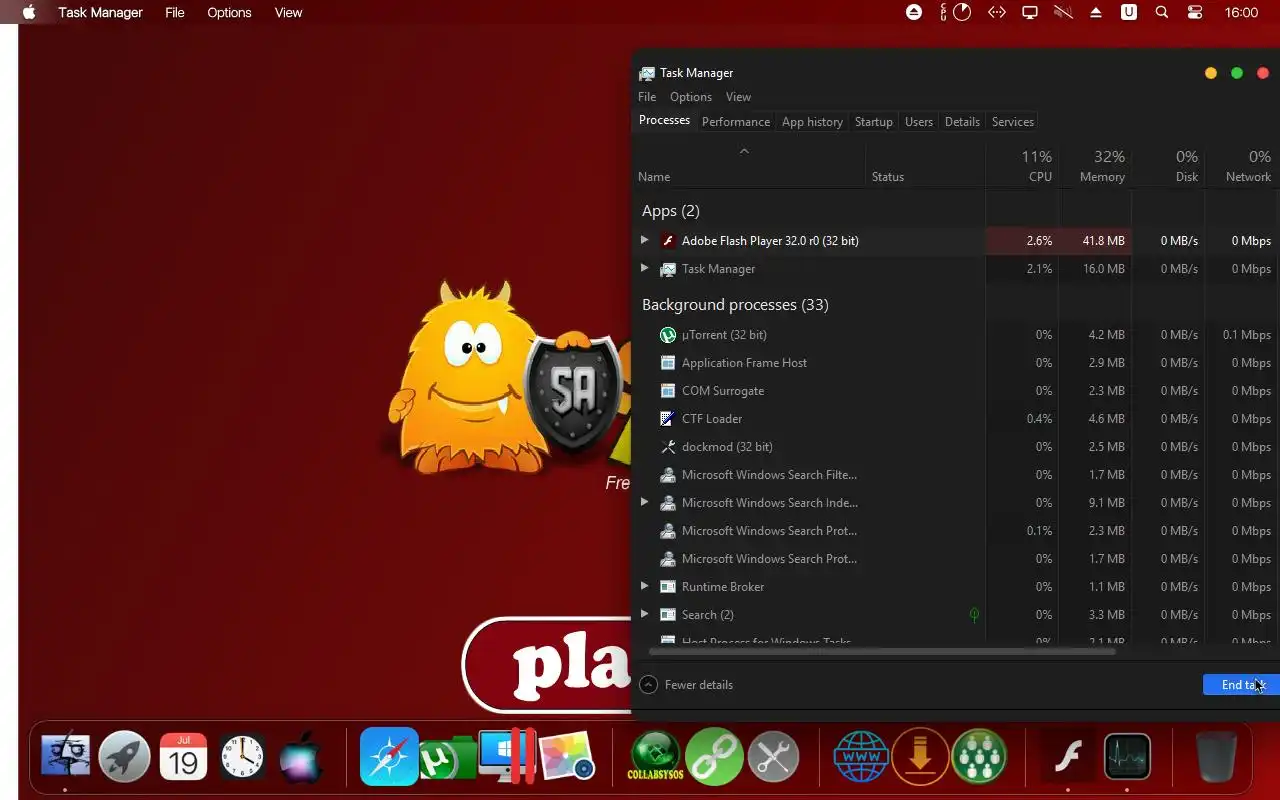The height and width of the screenshot is (800, 1280).
Task: Open the Users tab
Action: (919, 122)
